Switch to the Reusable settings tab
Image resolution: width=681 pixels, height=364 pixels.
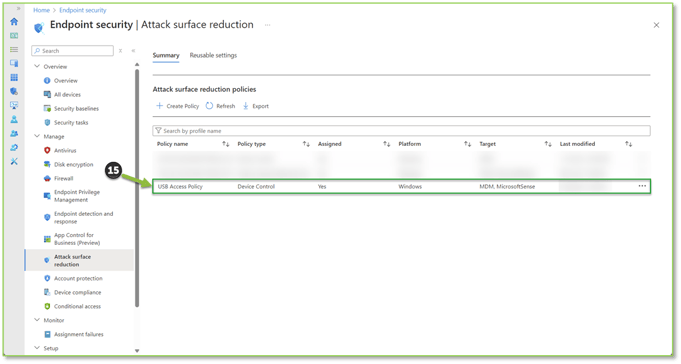tap(213, 55)
